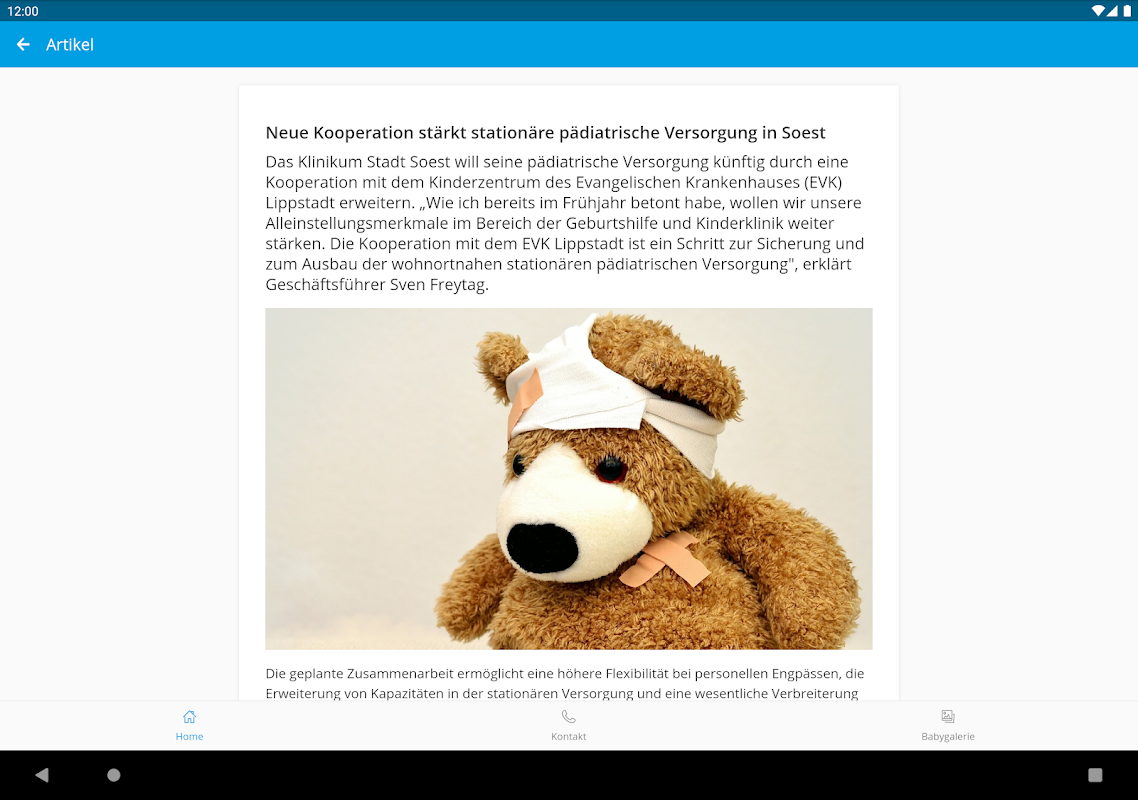The image size is (1138, 800).
Task: Tap the teddy bear article image
Action: pos(568,478)
